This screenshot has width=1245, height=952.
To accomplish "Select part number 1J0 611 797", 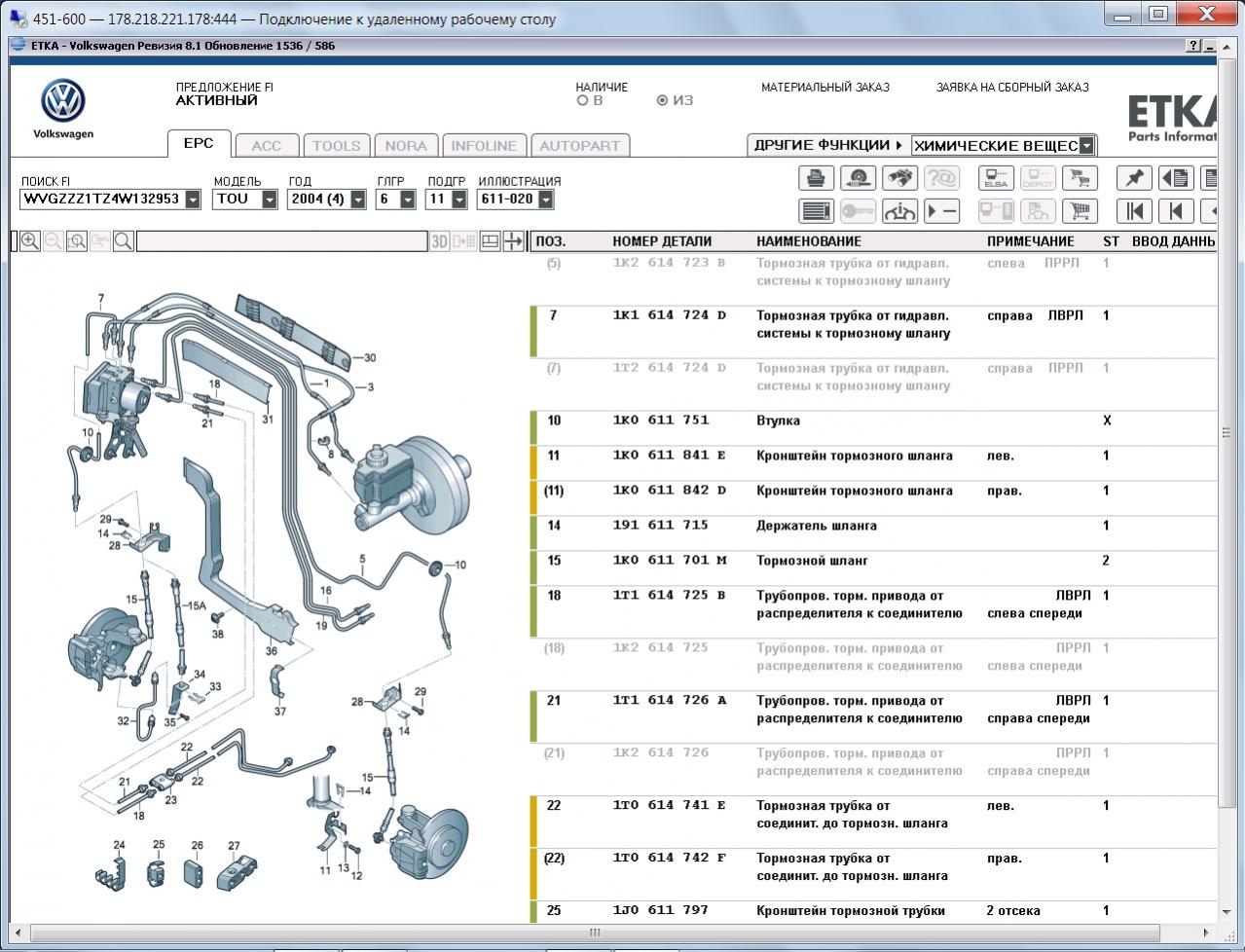I will point(660,911).
